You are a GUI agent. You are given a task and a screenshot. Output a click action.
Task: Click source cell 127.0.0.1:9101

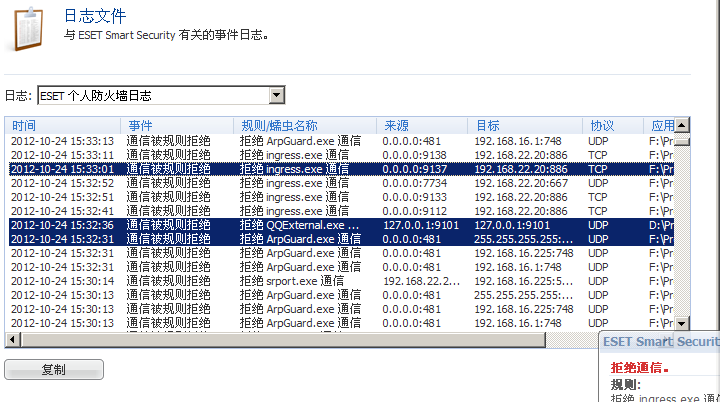421,225
